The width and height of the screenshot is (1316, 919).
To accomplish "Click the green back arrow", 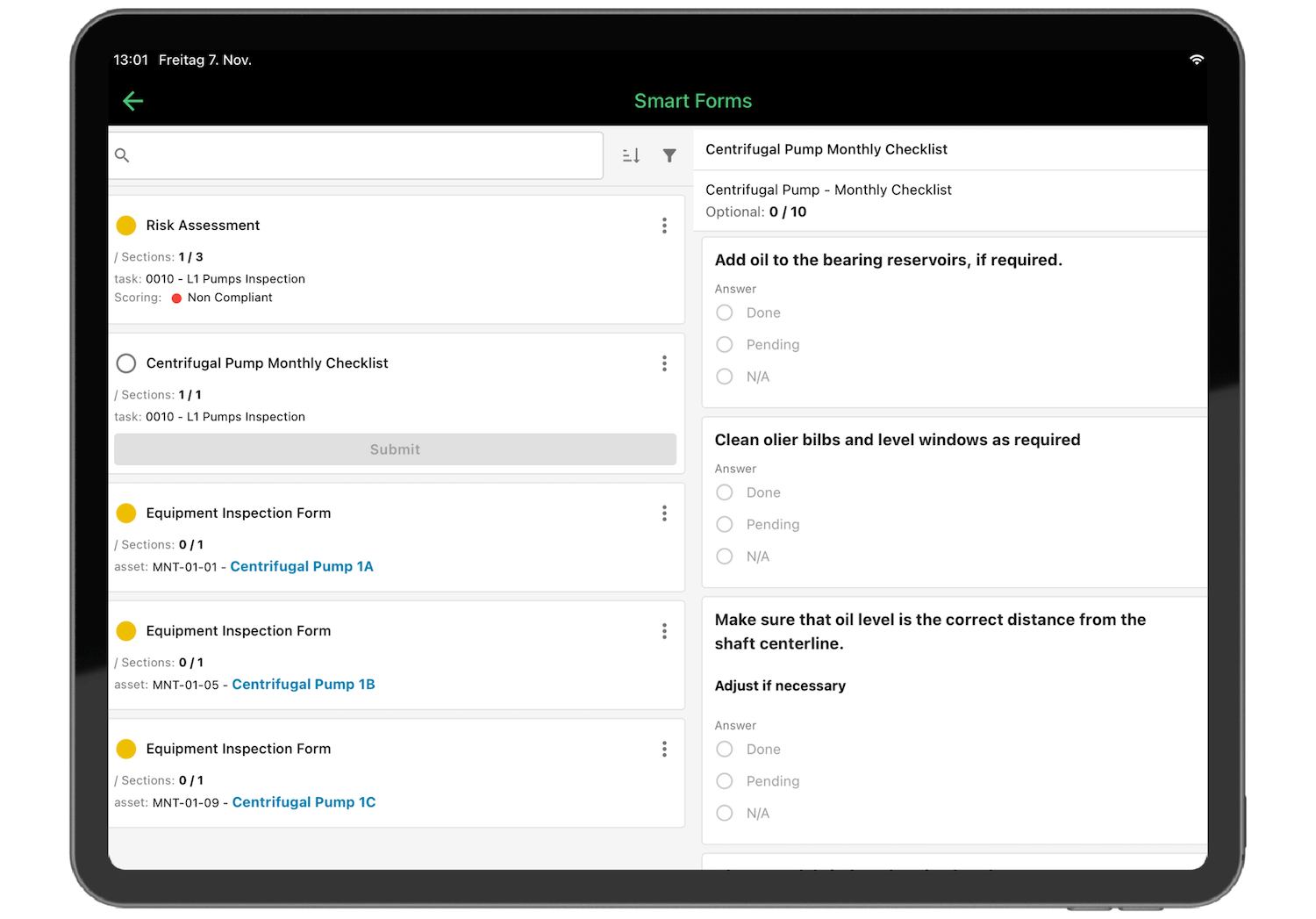I will tap(132, 101).
